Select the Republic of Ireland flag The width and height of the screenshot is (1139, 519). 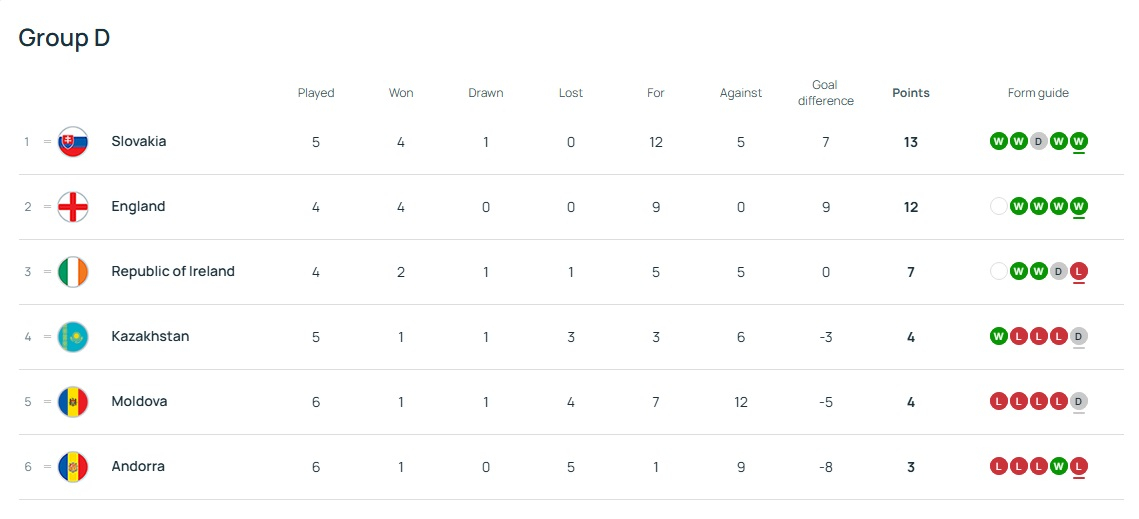[73, 272]
